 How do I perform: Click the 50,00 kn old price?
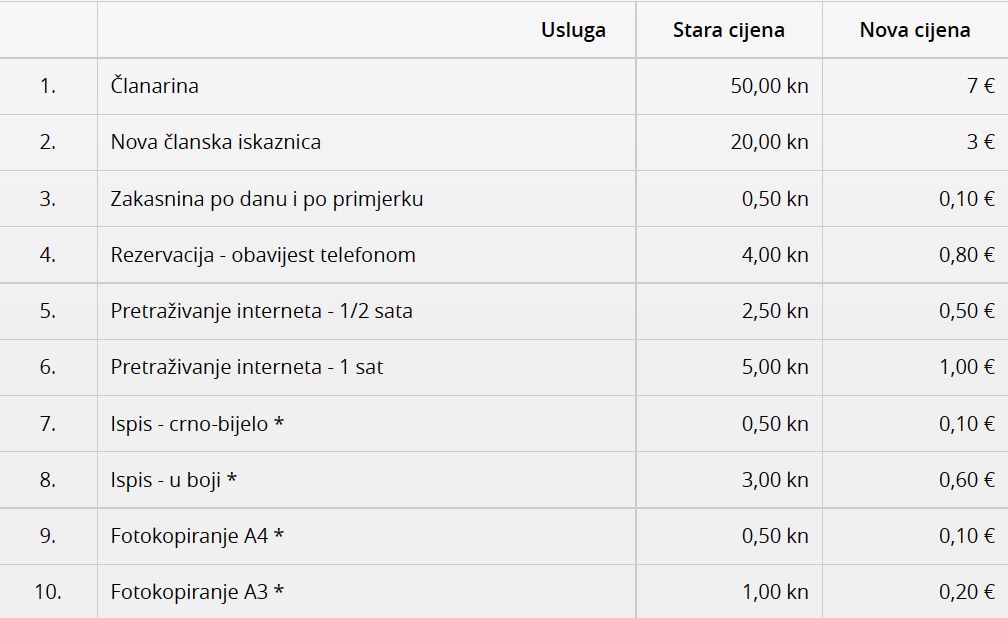pyautogui.click(x=769, y=86)
